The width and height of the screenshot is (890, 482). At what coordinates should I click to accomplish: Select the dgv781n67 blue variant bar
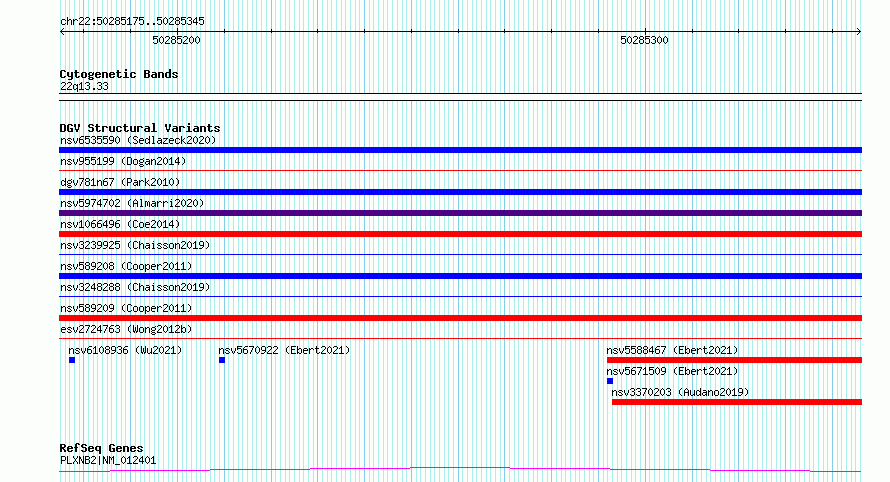(x=460, y=192)
